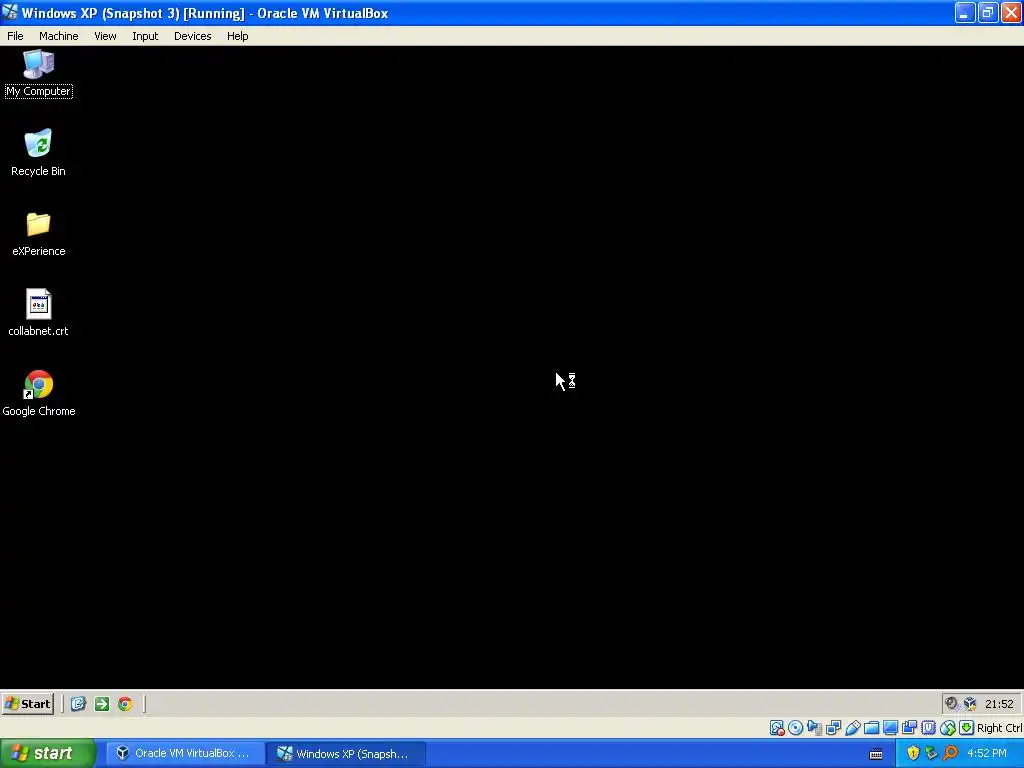Click the VirtualBox Guest Additions tray icon
The image size is (1024, 768).
(970, 703)
